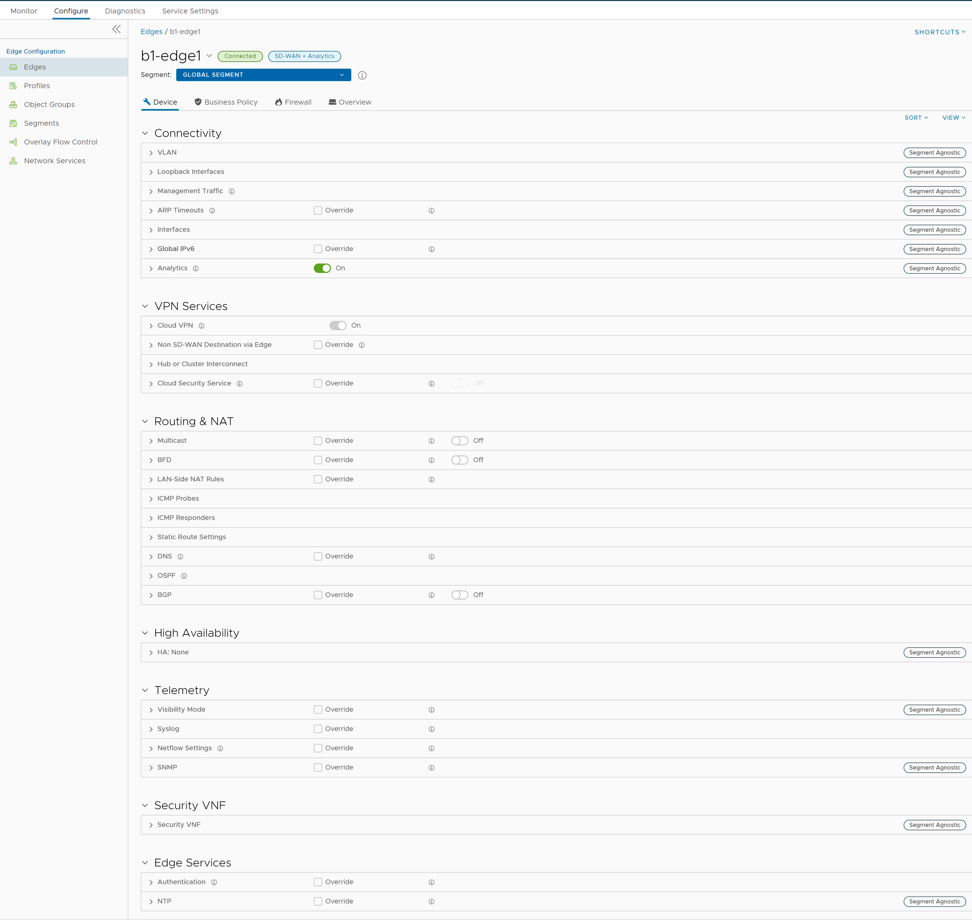Collapse the left sidebar with double-chevron icon
The image size is (972, 920).
coord(116,30)
